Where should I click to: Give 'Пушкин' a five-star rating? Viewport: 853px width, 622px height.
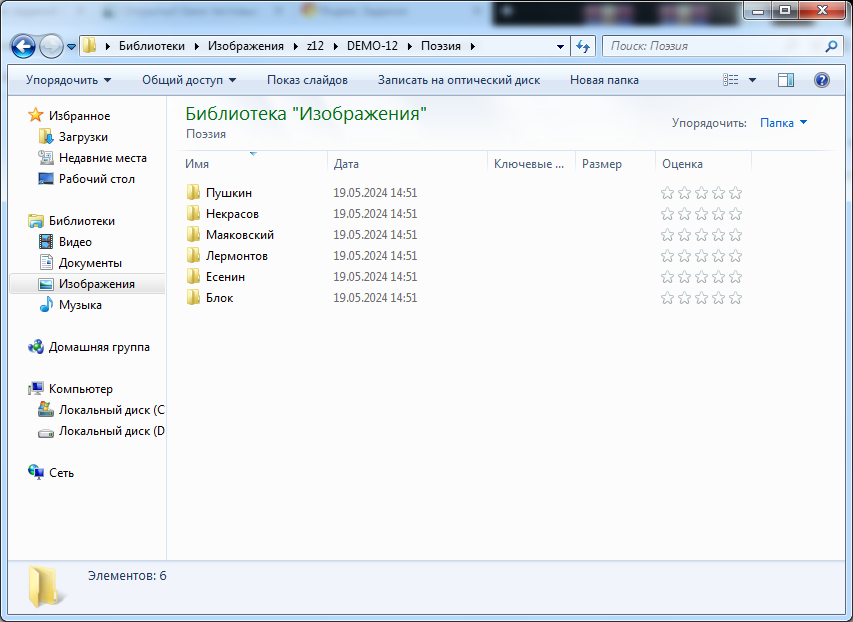point(735,193)
